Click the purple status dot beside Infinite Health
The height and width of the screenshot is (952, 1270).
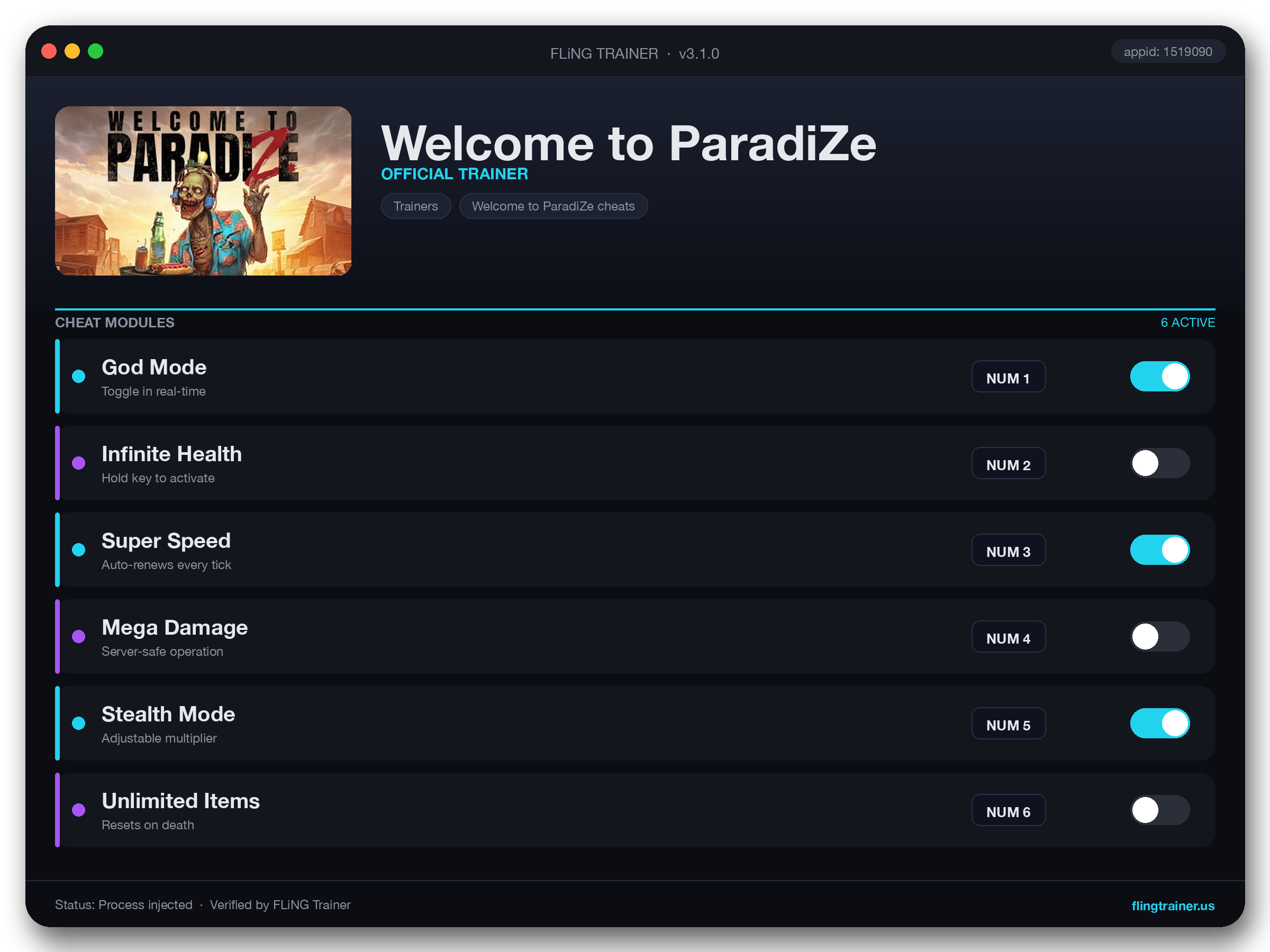click(x=79, y=463)
